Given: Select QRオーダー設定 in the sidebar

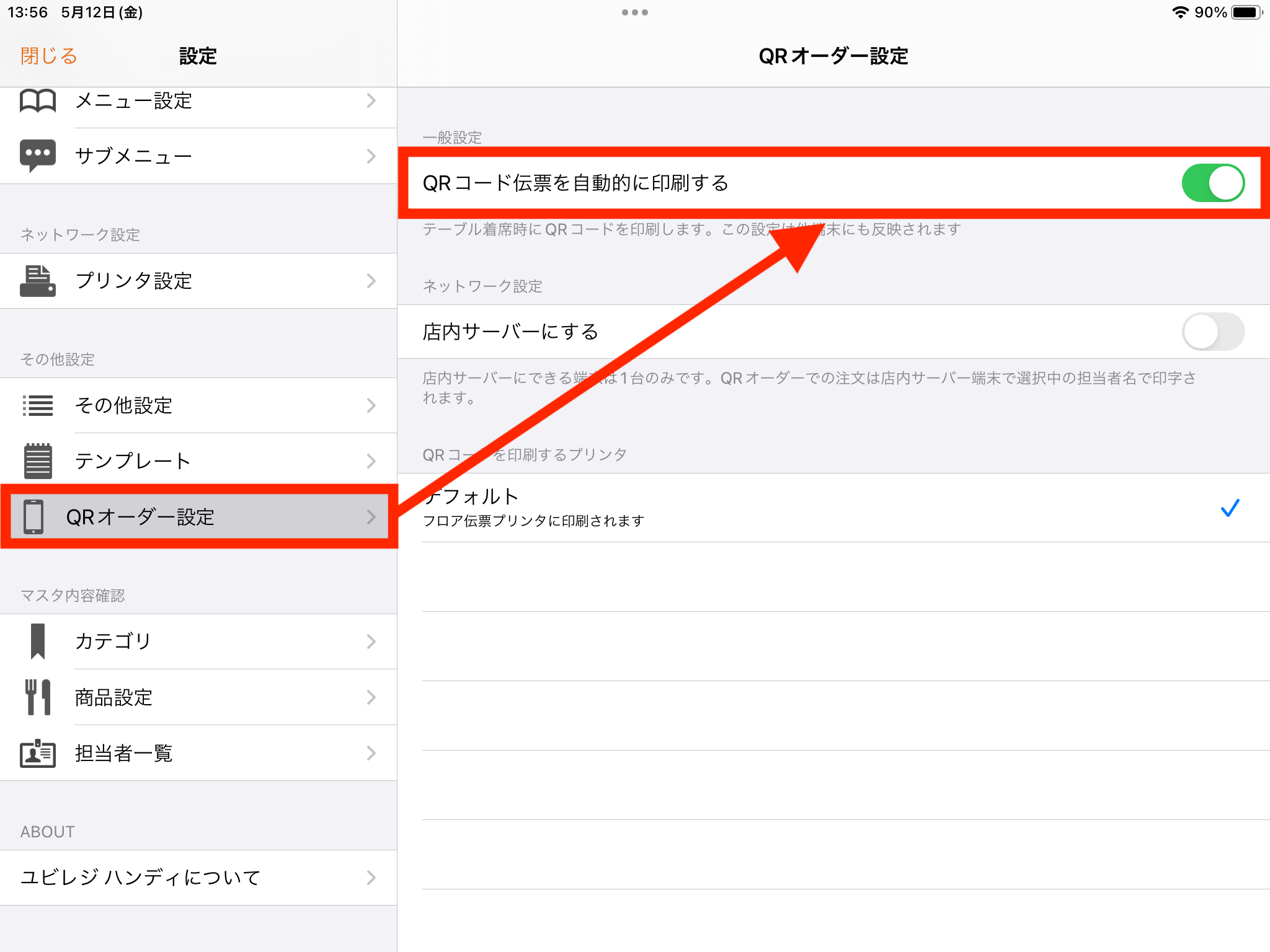Looking at the screenshot, I should 198,516.
